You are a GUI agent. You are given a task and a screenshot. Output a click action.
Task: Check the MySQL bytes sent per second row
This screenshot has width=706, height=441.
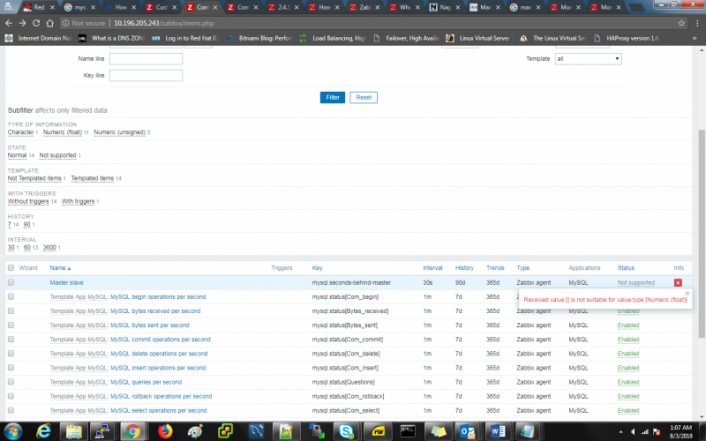pos(11,325)
